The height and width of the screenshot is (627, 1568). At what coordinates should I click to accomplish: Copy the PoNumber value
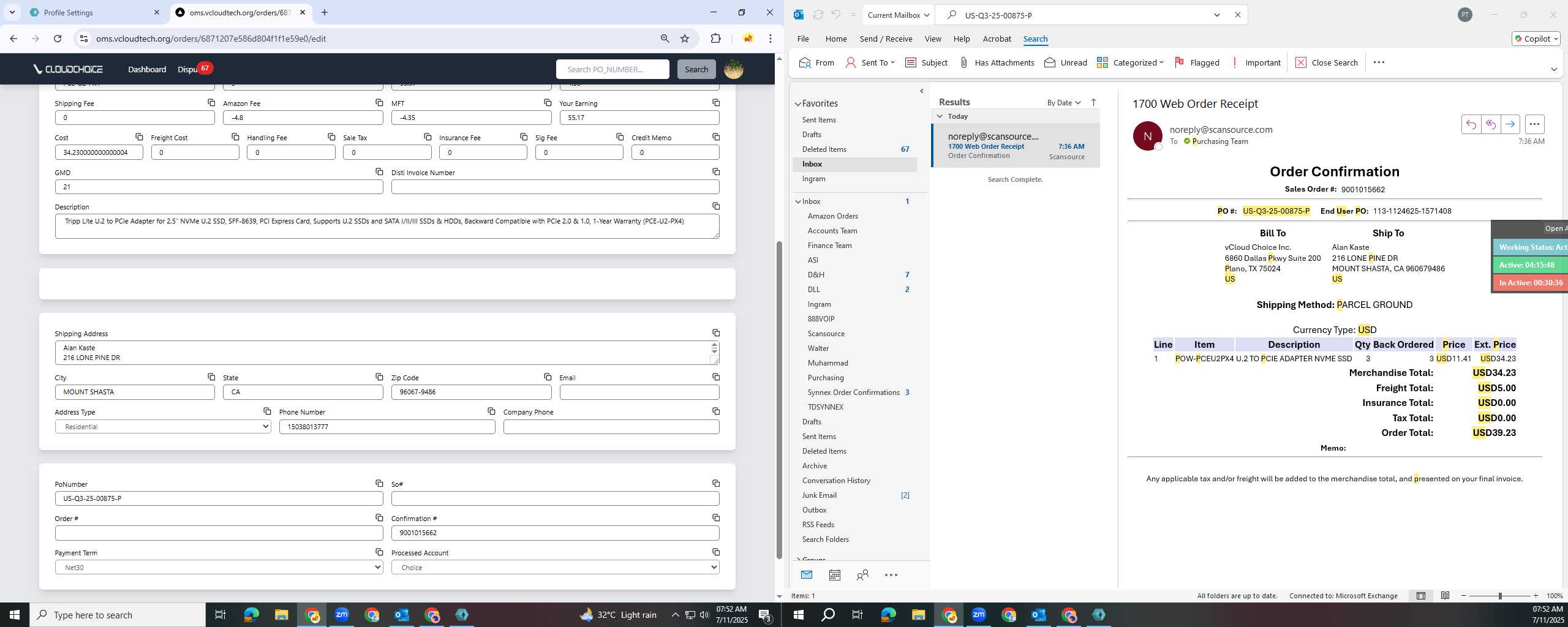point(379,483)
